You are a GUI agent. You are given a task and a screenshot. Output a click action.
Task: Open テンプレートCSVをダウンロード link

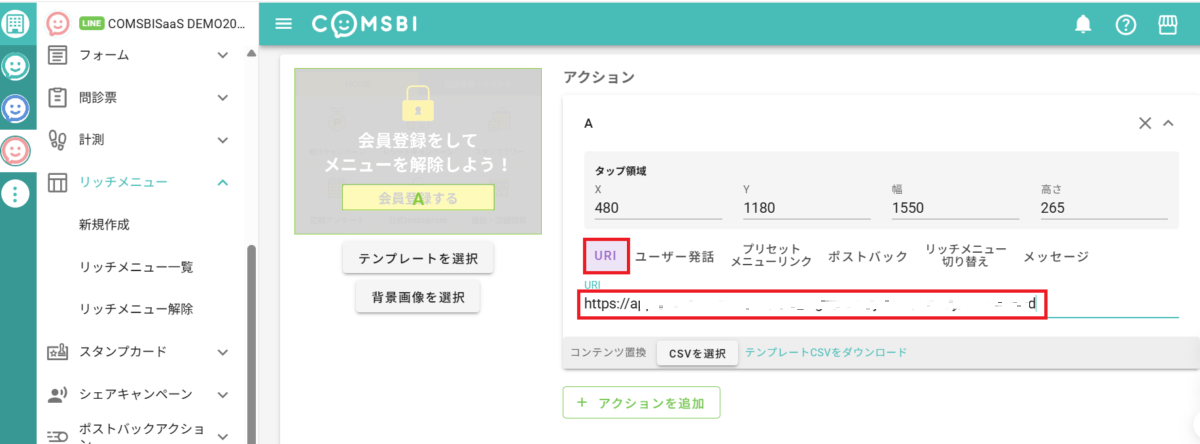(826, 353)
